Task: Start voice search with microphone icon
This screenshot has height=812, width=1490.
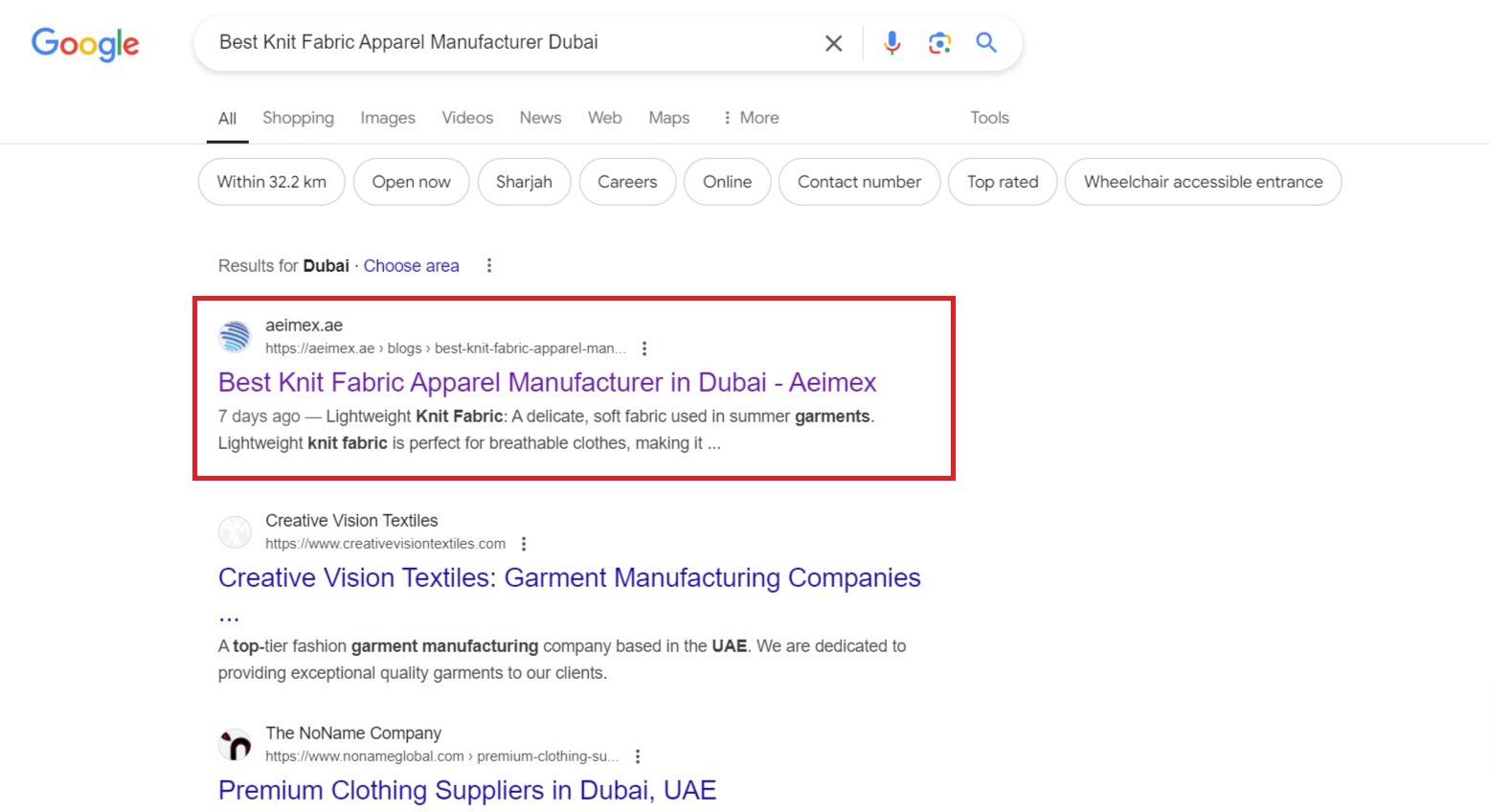Action: click(x=892, y=43)
